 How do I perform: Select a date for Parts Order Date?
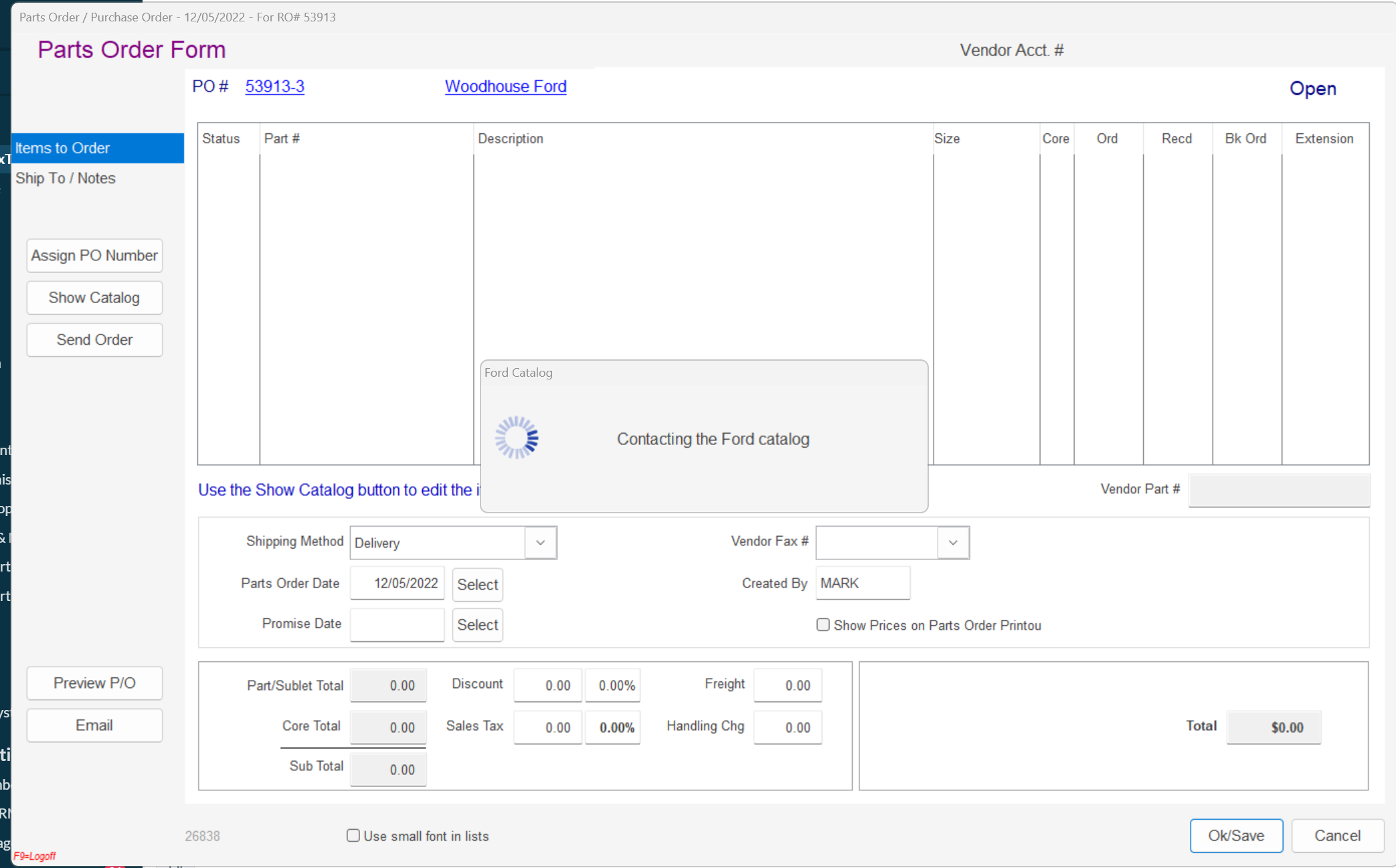tap(477, 584)
